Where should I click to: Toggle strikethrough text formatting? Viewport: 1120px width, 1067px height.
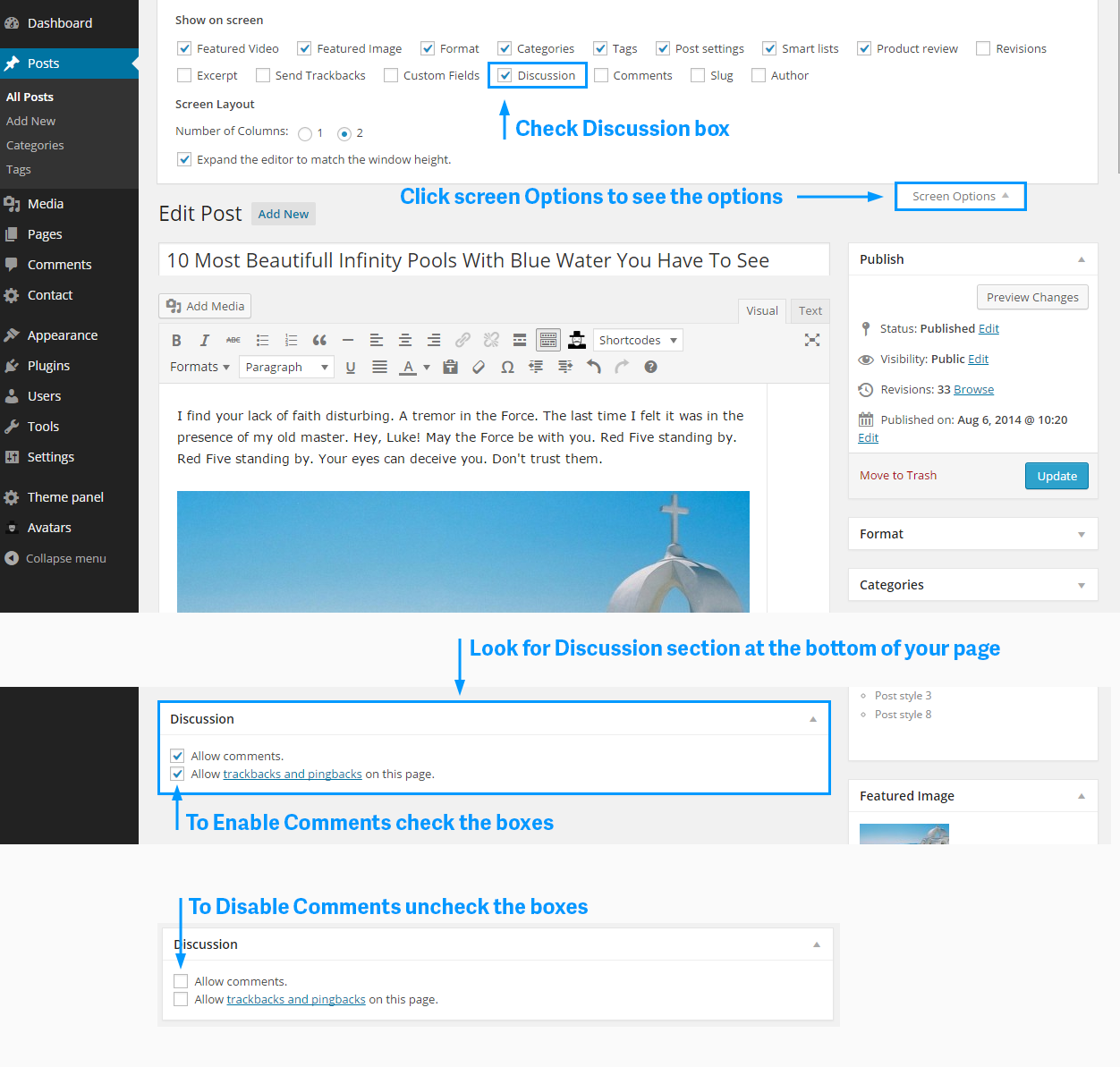tap(233, 340)
